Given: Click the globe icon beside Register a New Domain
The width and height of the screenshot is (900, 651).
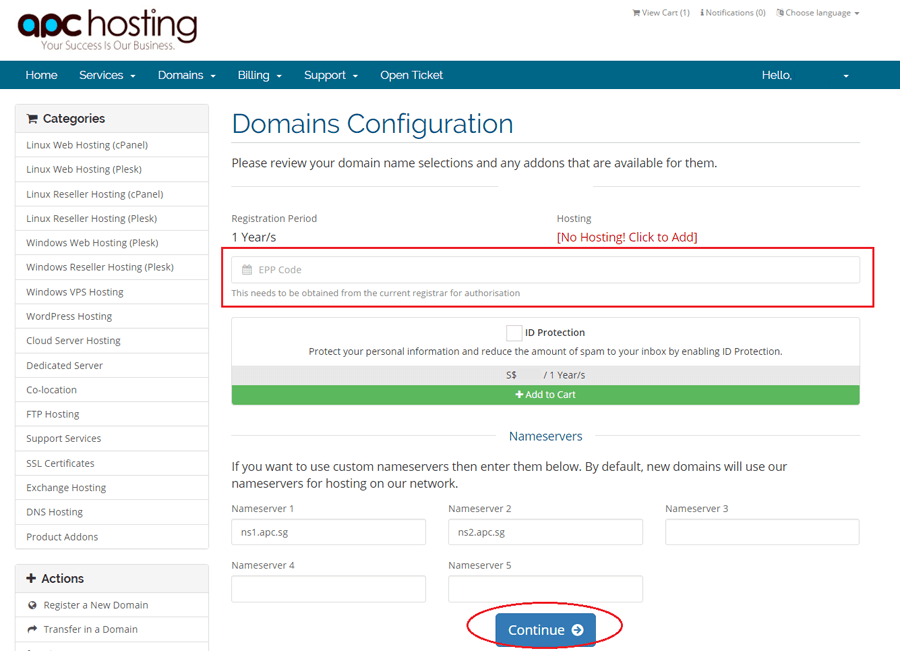Looking at the screenshot, I should point(32,605).
